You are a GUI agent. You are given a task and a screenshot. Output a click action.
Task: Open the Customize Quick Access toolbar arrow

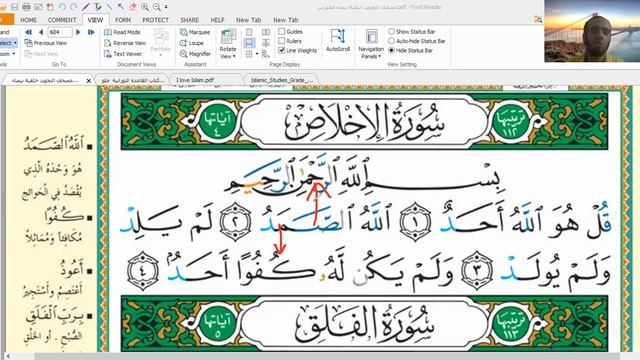[166, 7]
